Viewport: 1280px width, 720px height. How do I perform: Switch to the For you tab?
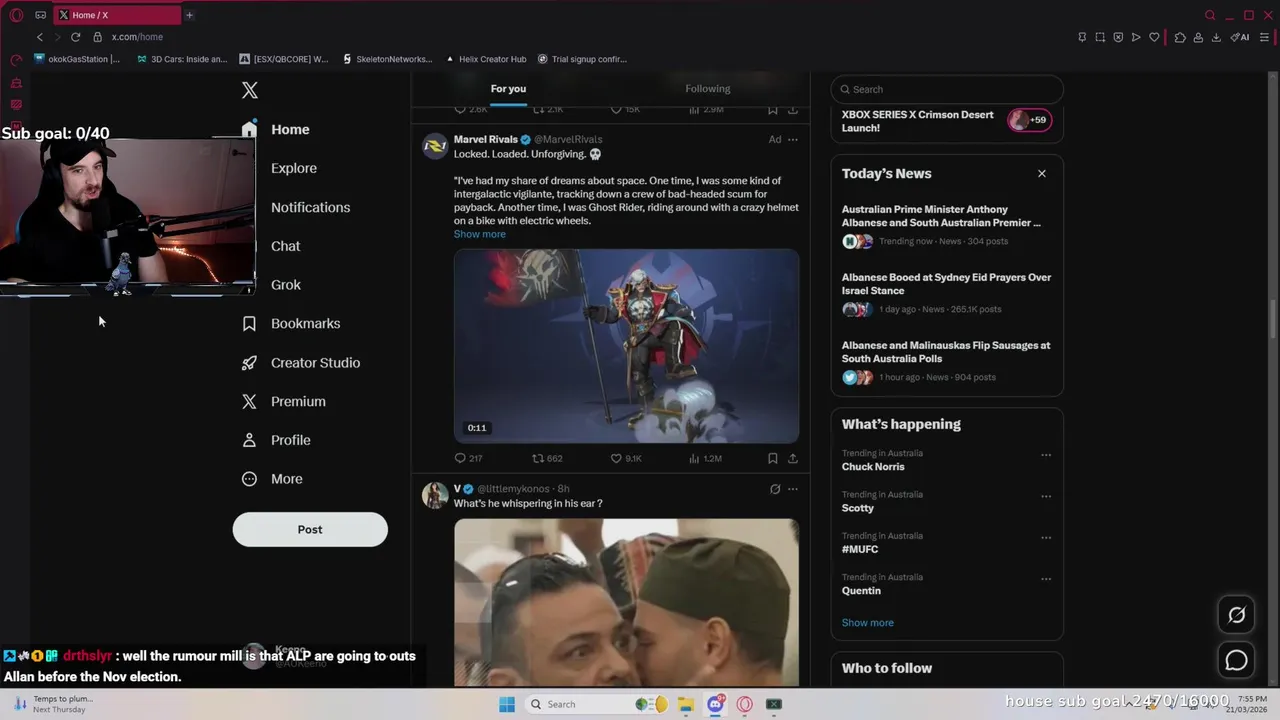[508, 89]
